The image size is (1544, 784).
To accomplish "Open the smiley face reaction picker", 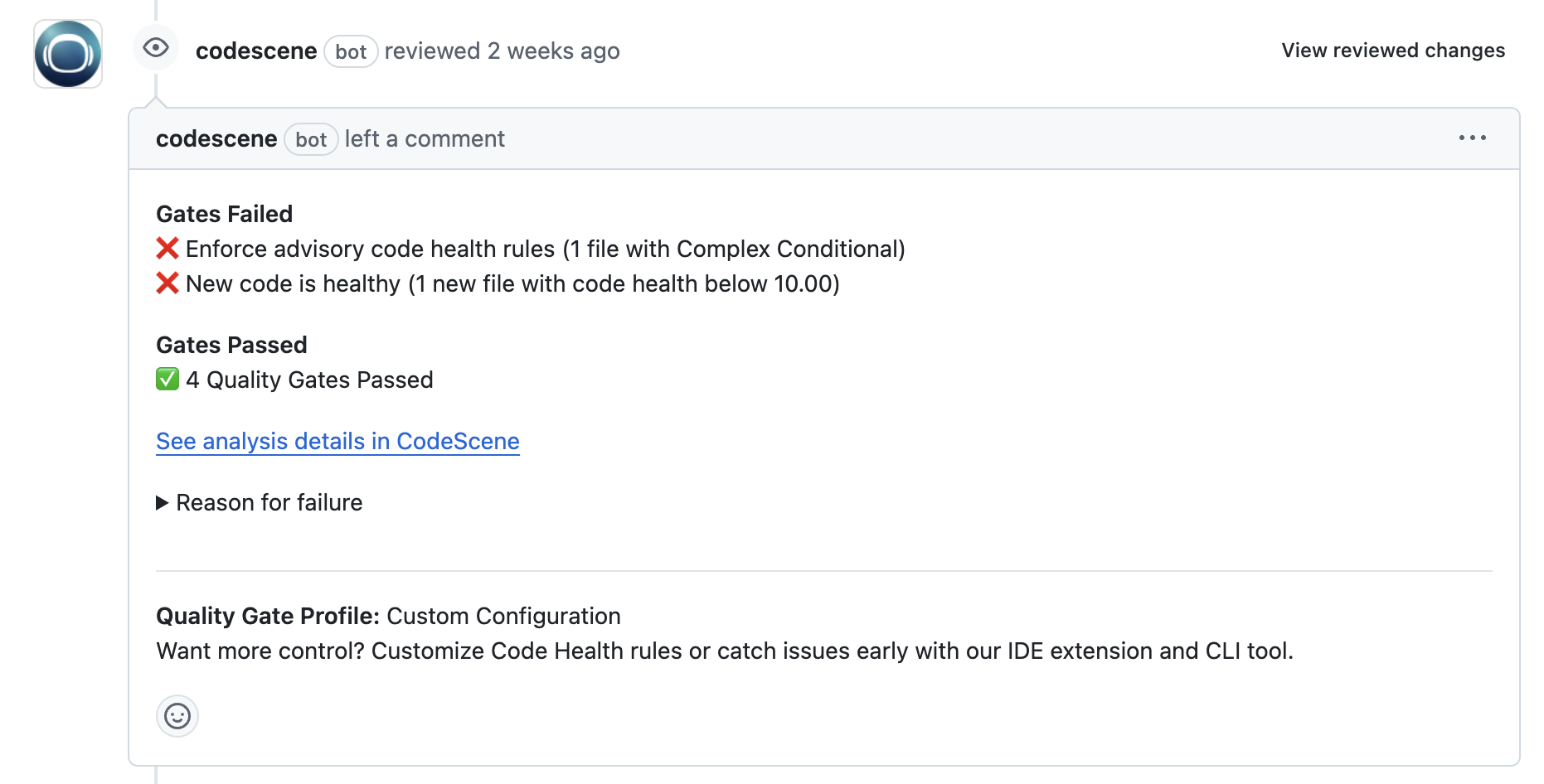I will pos(177,715).
